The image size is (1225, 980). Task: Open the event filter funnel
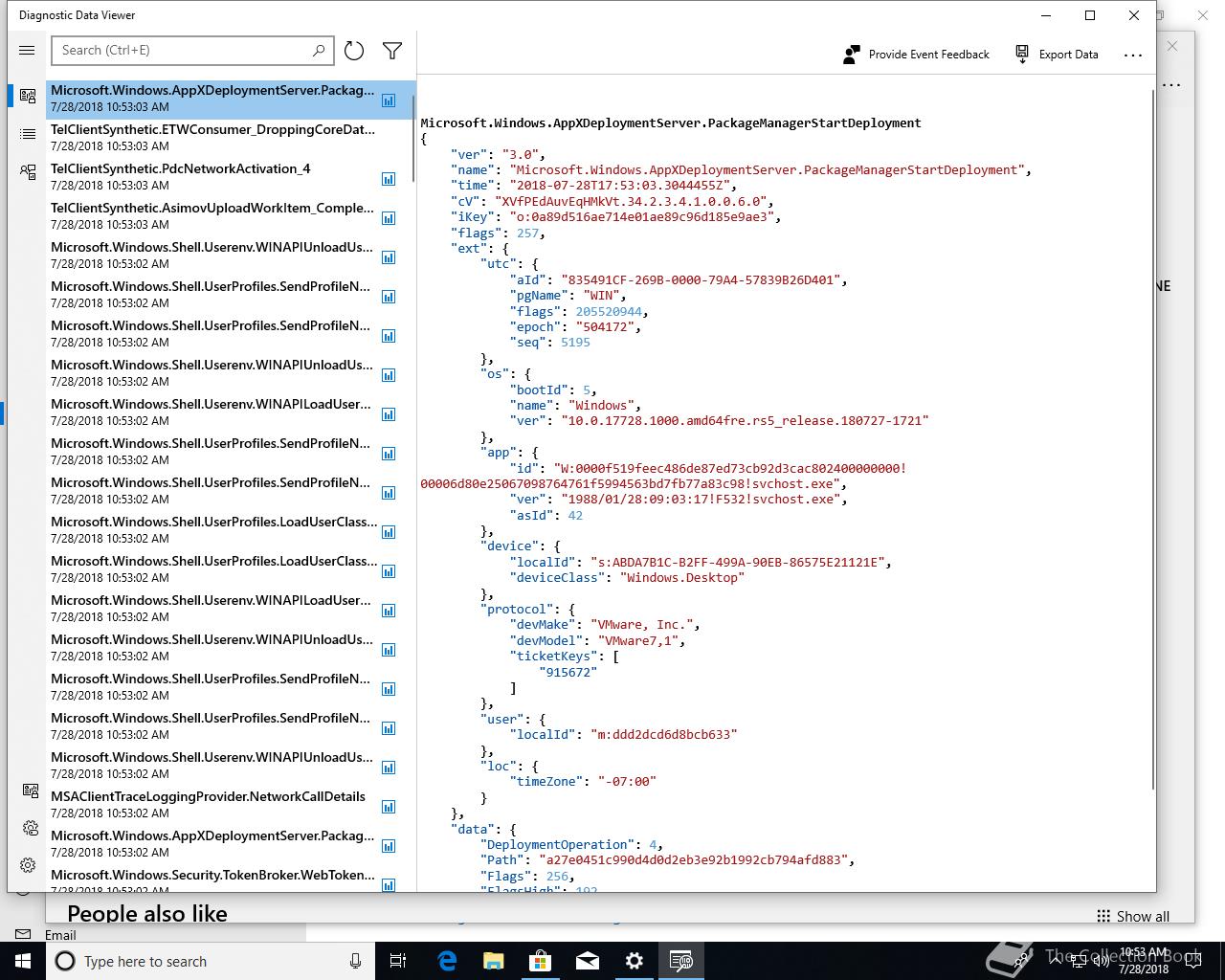392,51
